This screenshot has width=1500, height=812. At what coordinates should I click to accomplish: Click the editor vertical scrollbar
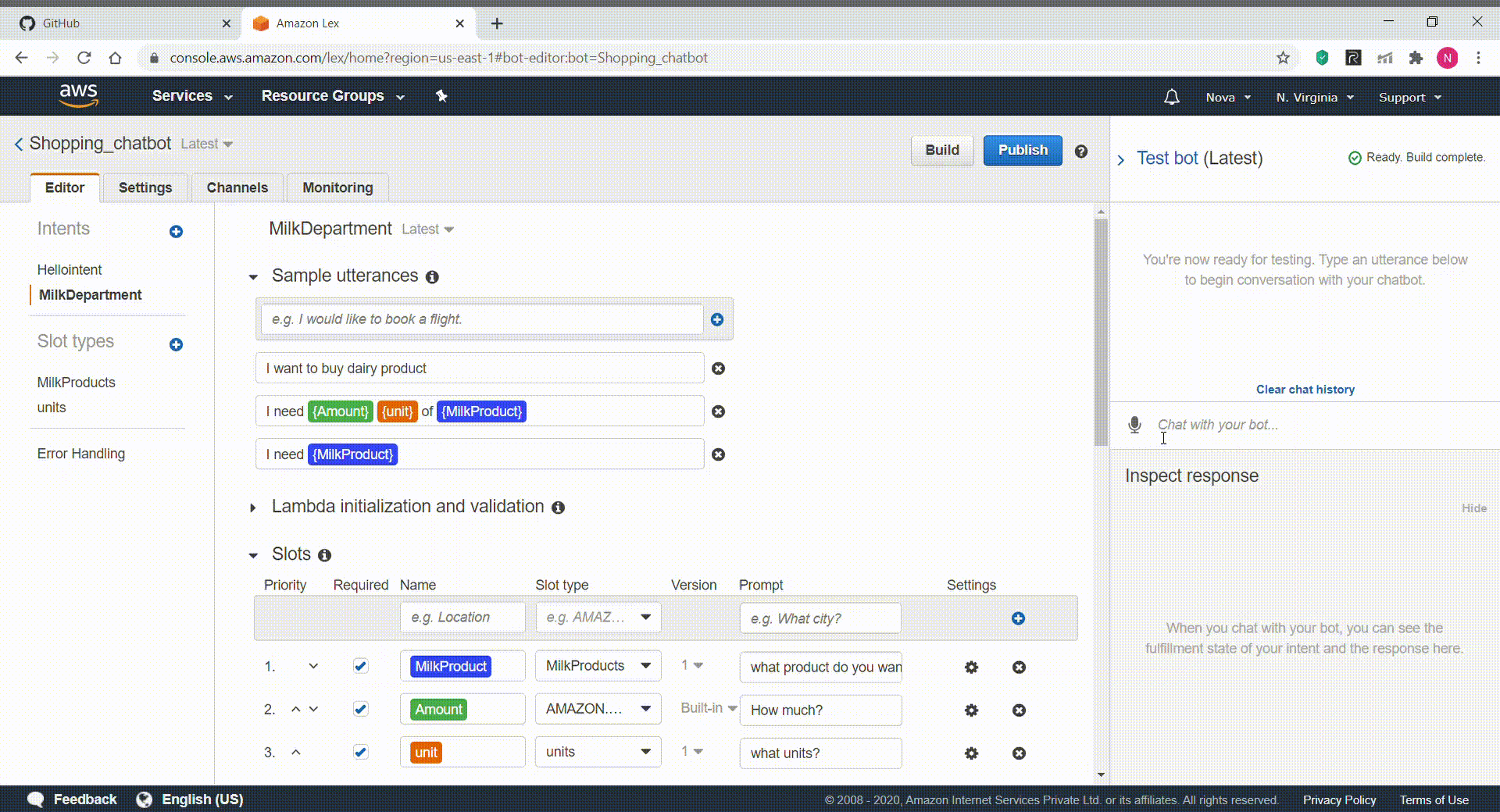1101,332
